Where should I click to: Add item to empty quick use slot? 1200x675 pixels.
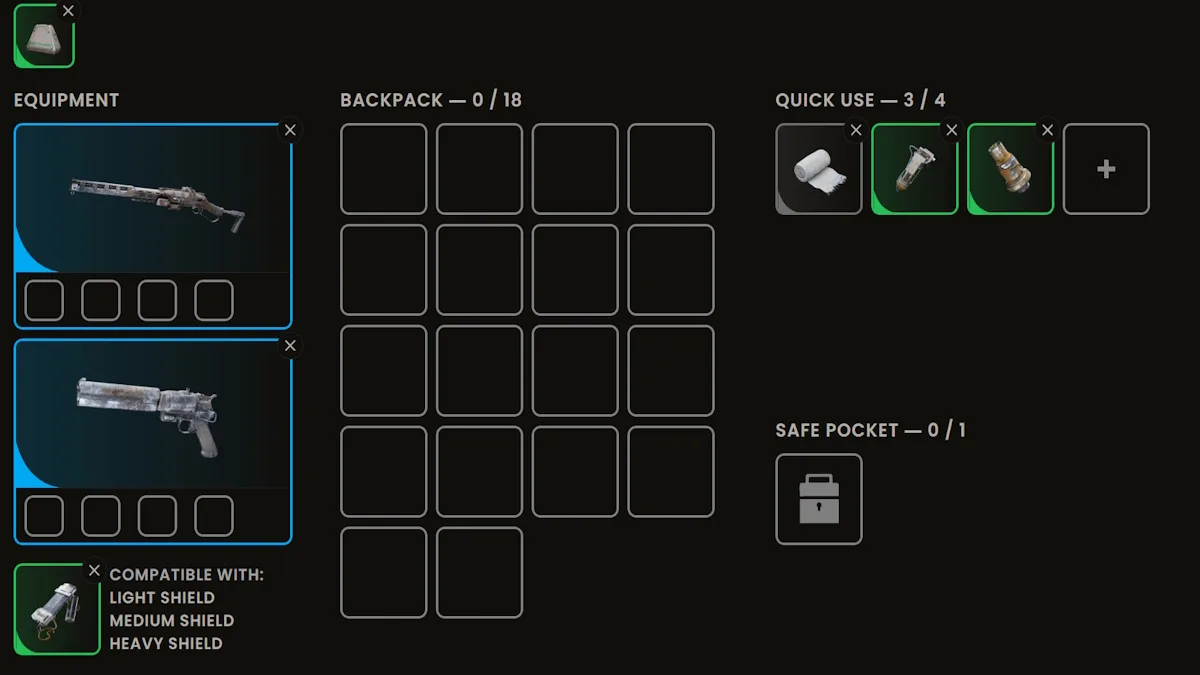pos(1106,169)
